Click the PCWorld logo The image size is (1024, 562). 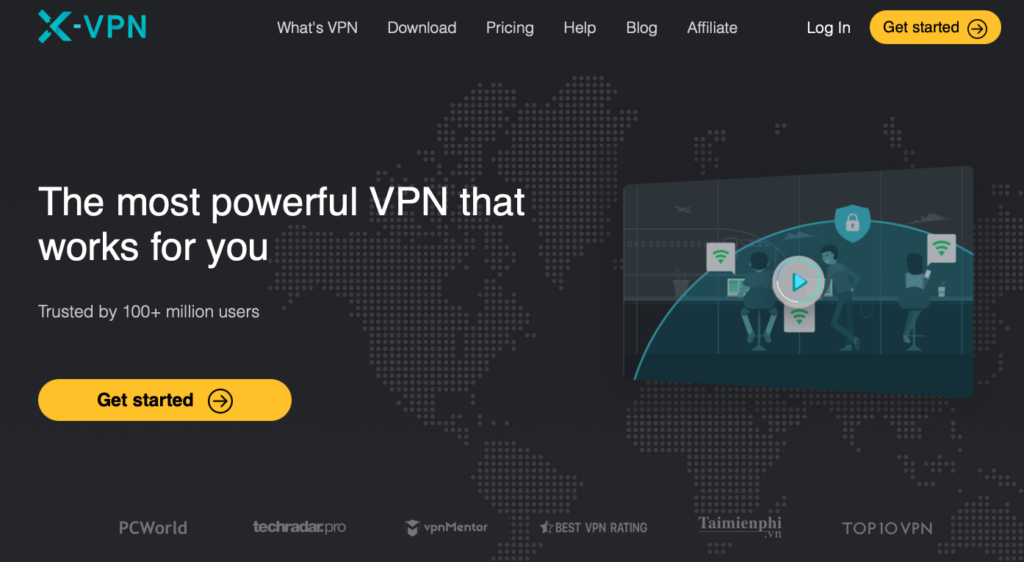[153, 527]
